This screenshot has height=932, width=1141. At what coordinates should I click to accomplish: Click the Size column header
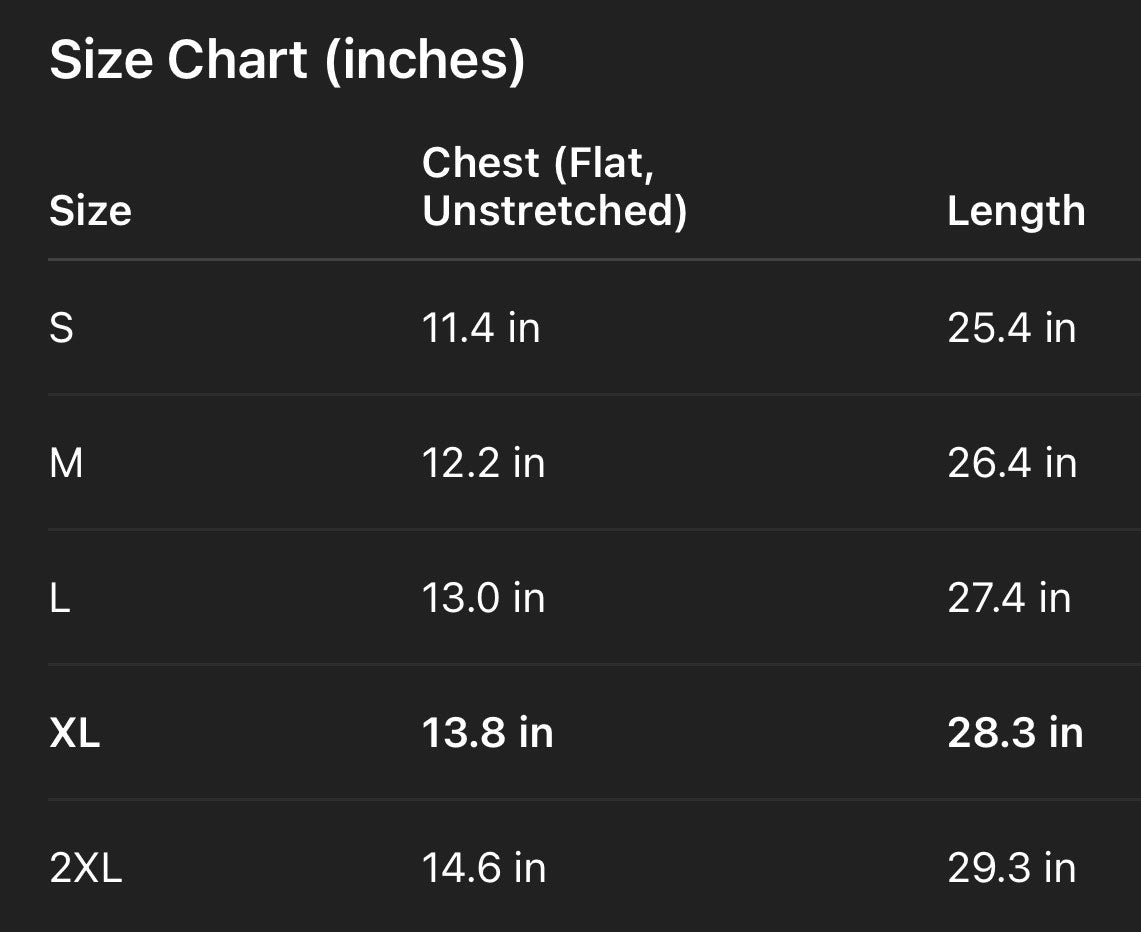tap(90, 211)
